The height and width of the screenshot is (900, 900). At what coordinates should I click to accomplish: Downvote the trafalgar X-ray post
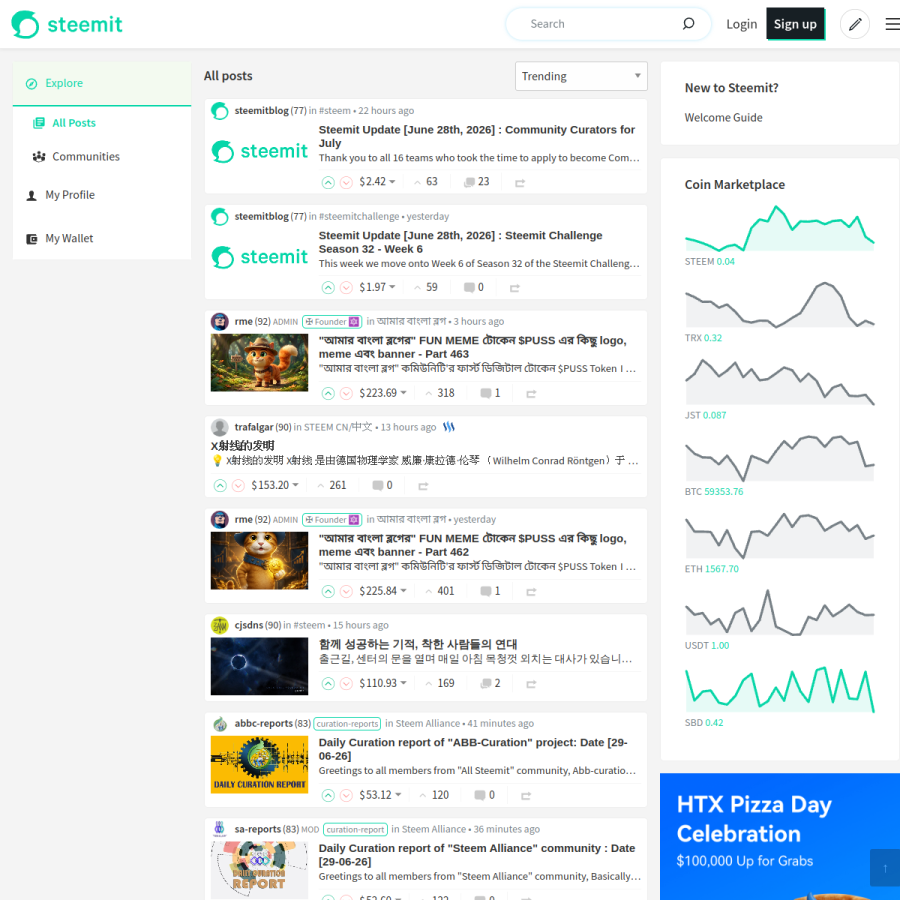(x=238, y=486)
